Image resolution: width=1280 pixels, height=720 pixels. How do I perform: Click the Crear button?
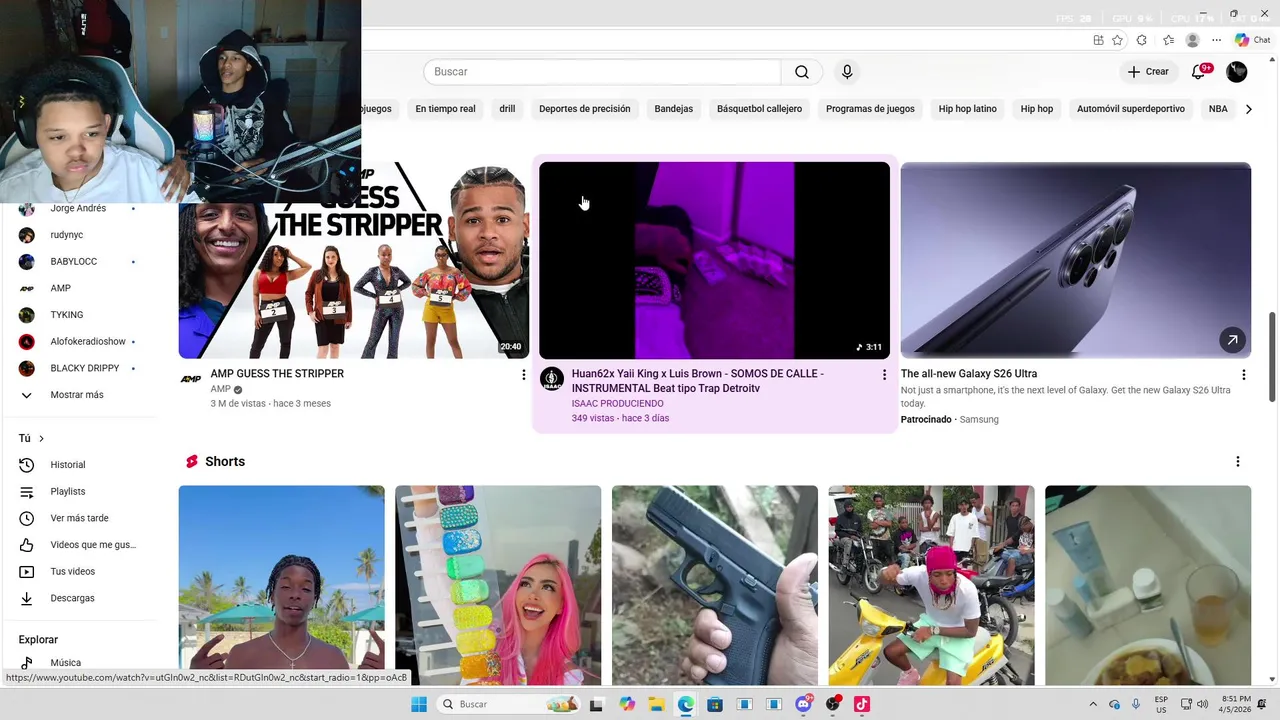coord(1148,72)
